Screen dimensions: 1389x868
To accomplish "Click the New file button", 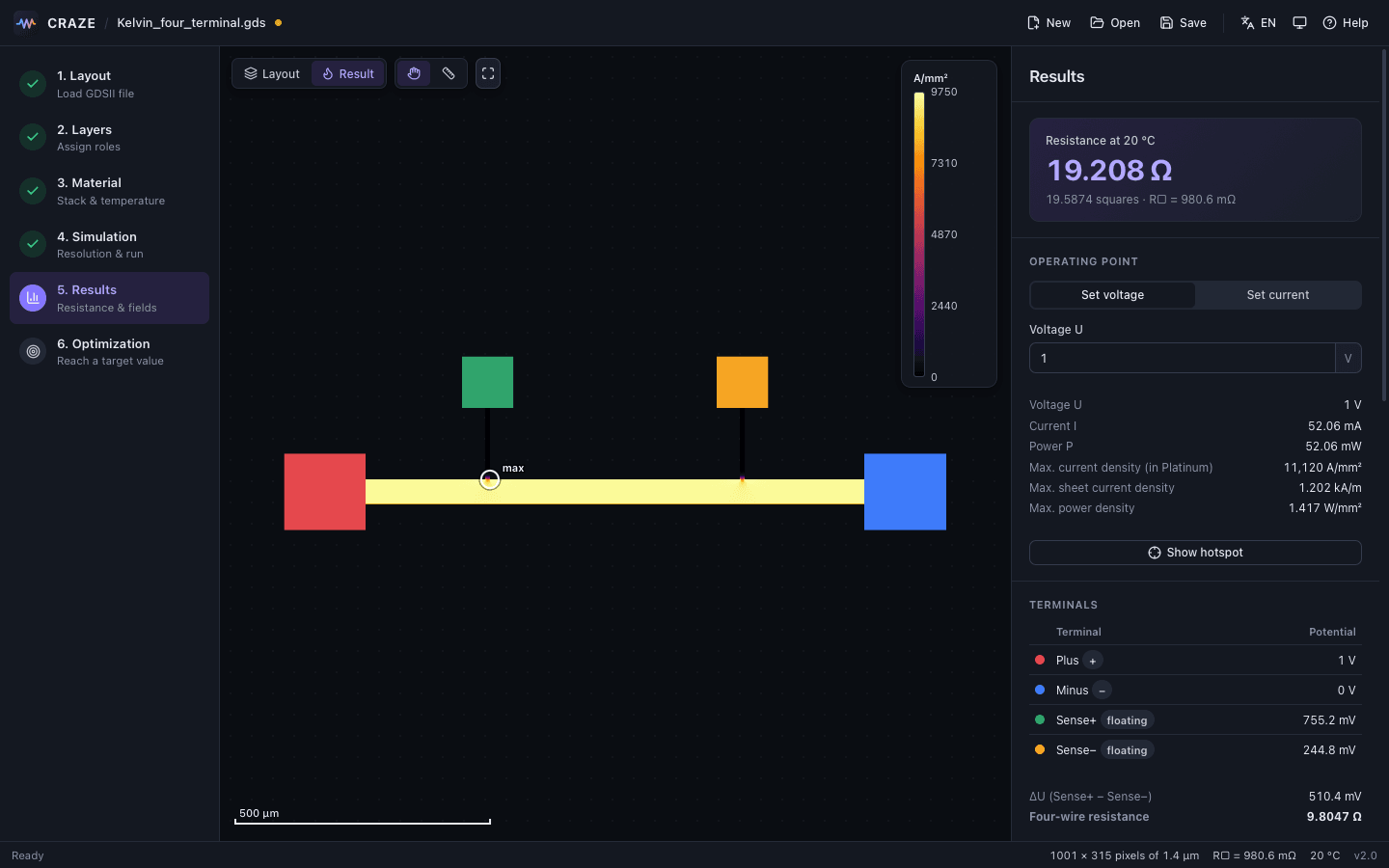I will [x=1049, y=23].
